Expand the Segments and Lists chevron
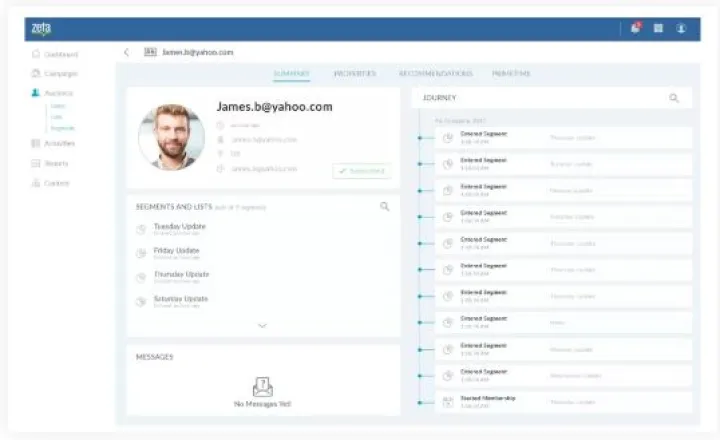The height and width of the screenshot is (440, 720). pyautogui.click(x=263, y=325)
